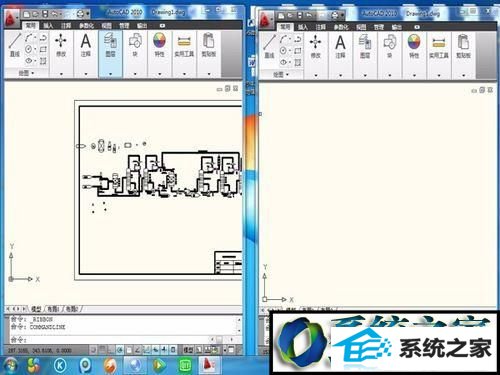Toggle Snap mode in left window status bar
Viewport: 500px width, 375px height.
coord(93,350)
